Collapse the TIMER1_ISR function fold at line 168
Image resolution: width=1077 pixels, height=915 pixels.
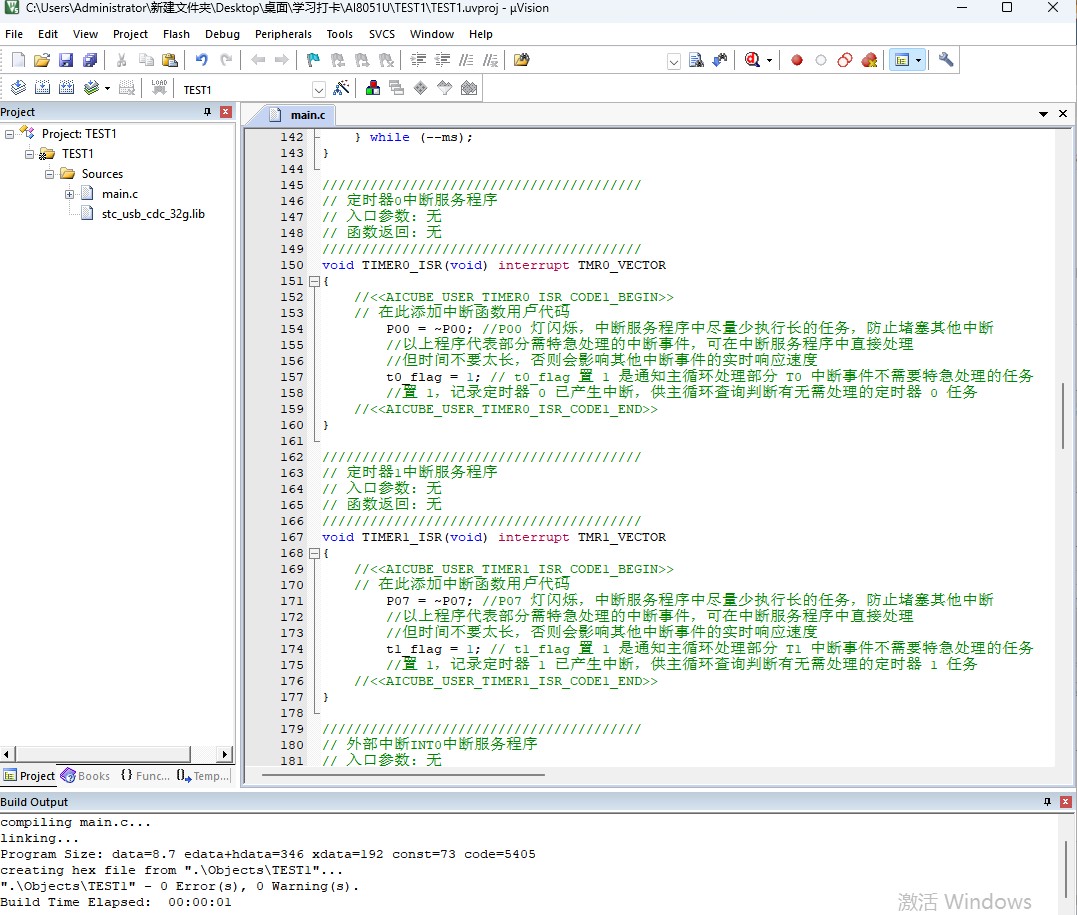pyautogui.click(x=315, y=553)
